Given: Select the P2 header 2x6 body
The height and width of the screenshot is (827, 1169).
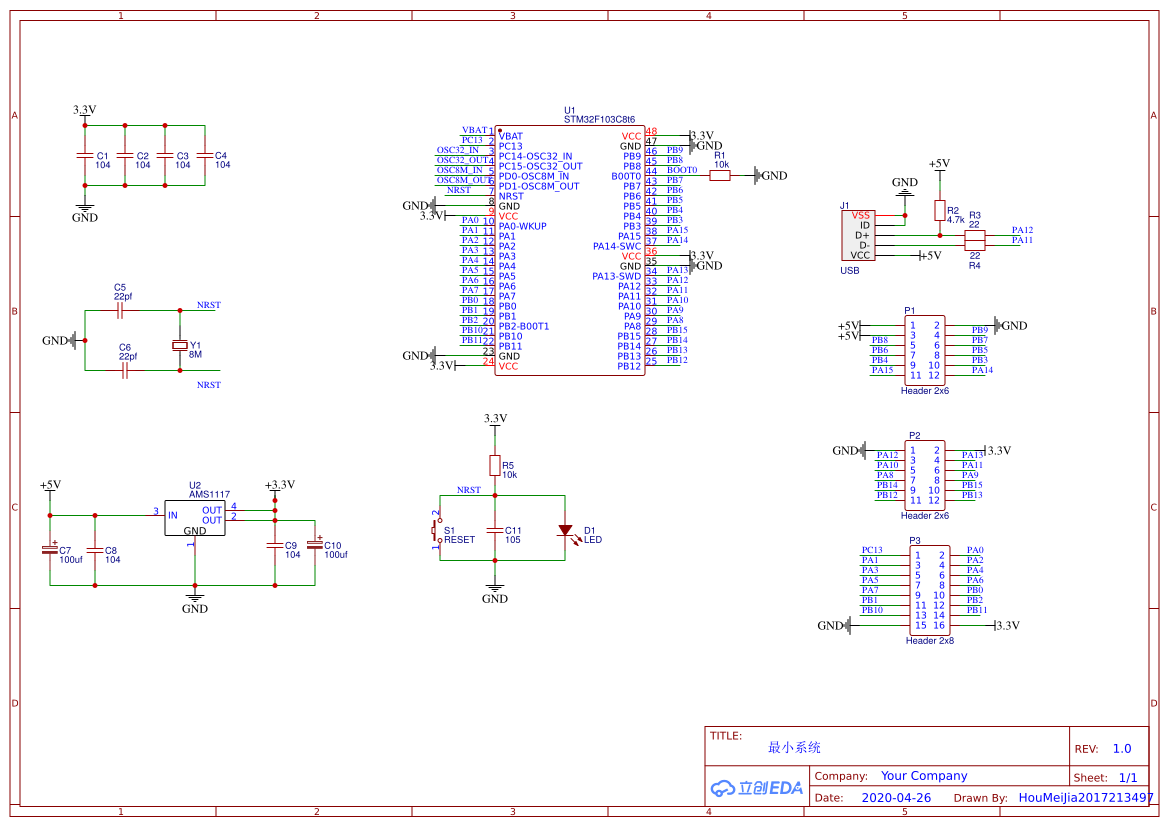Looking at the screenshot, I should 924,476.
